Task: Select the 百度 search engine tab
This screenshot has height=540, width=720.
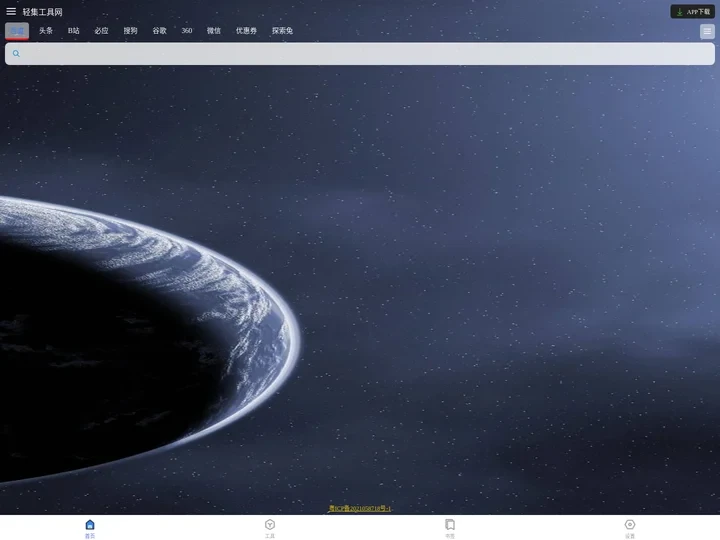Action: click(17, 31)
